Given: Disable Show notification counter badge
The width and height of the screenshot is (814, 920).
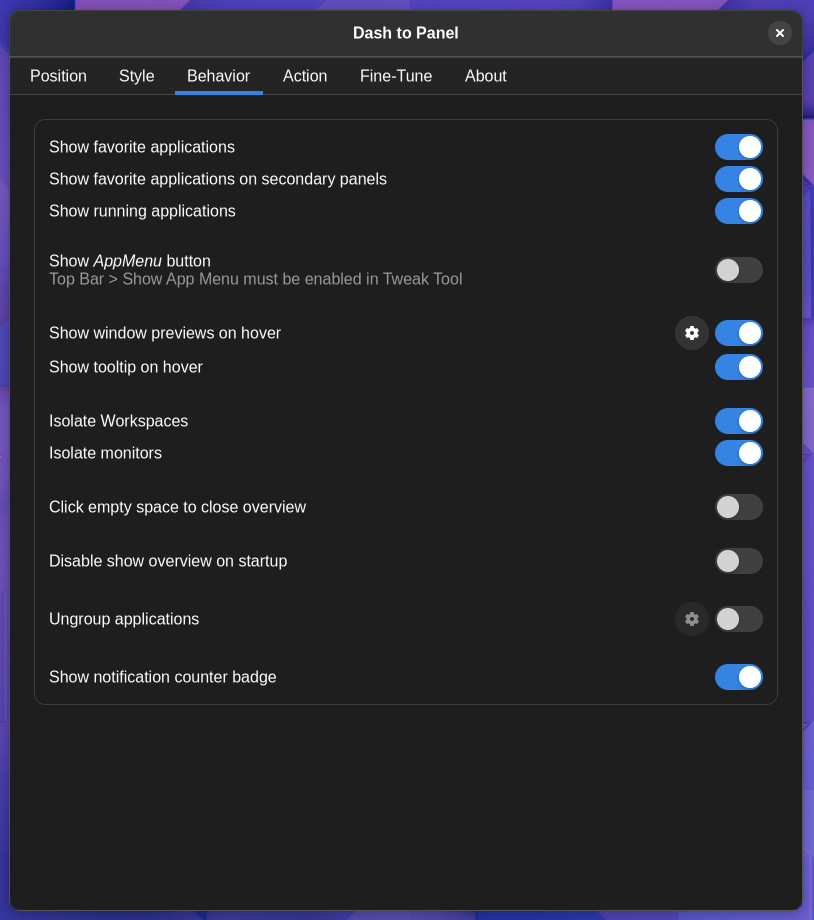Looking at the screenshot, I should [x=738, y=677].
